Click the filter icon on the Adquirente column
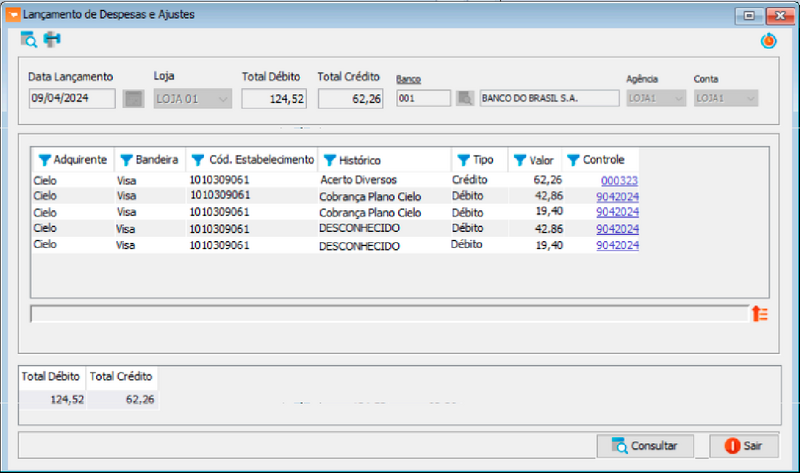The width and height of the screenshot is (800, 473). 44,160
